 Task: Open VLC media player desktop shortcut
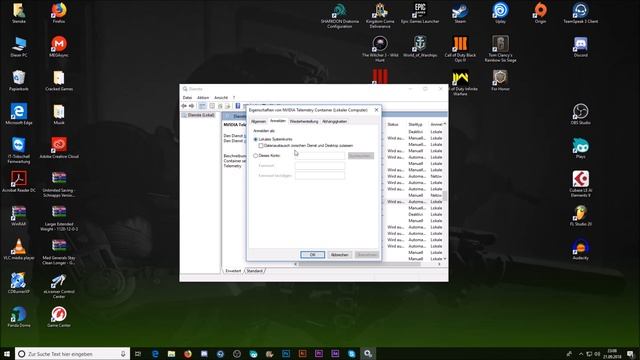[x=19, y=250]
